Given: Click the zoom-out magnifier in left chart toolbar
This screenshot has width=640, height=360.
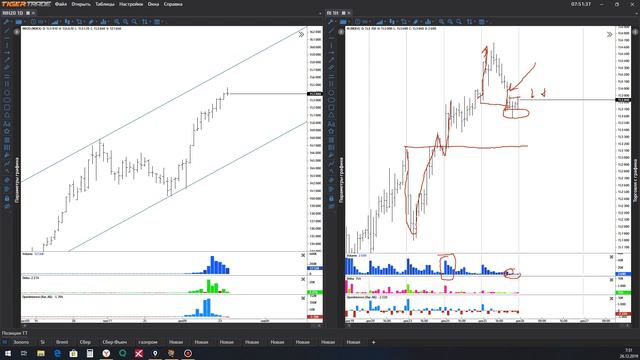Looking at the screenshot, I should click(125, 22).
